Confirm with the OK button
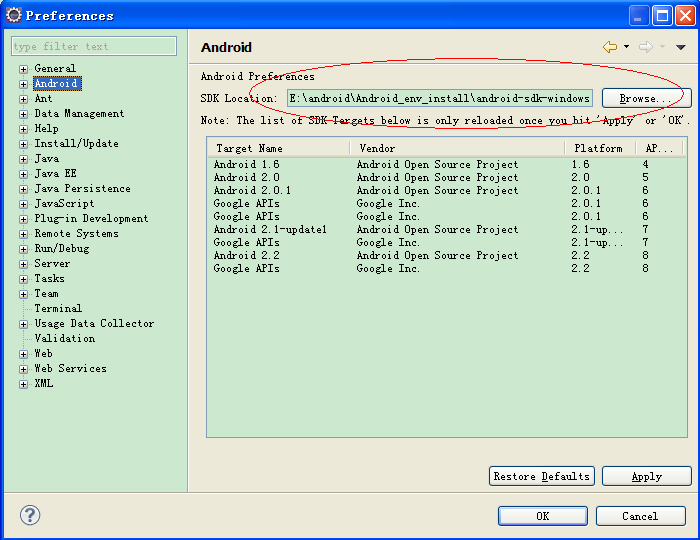Image resolution: width=700 pixels, height=540 pixels. 542,516
